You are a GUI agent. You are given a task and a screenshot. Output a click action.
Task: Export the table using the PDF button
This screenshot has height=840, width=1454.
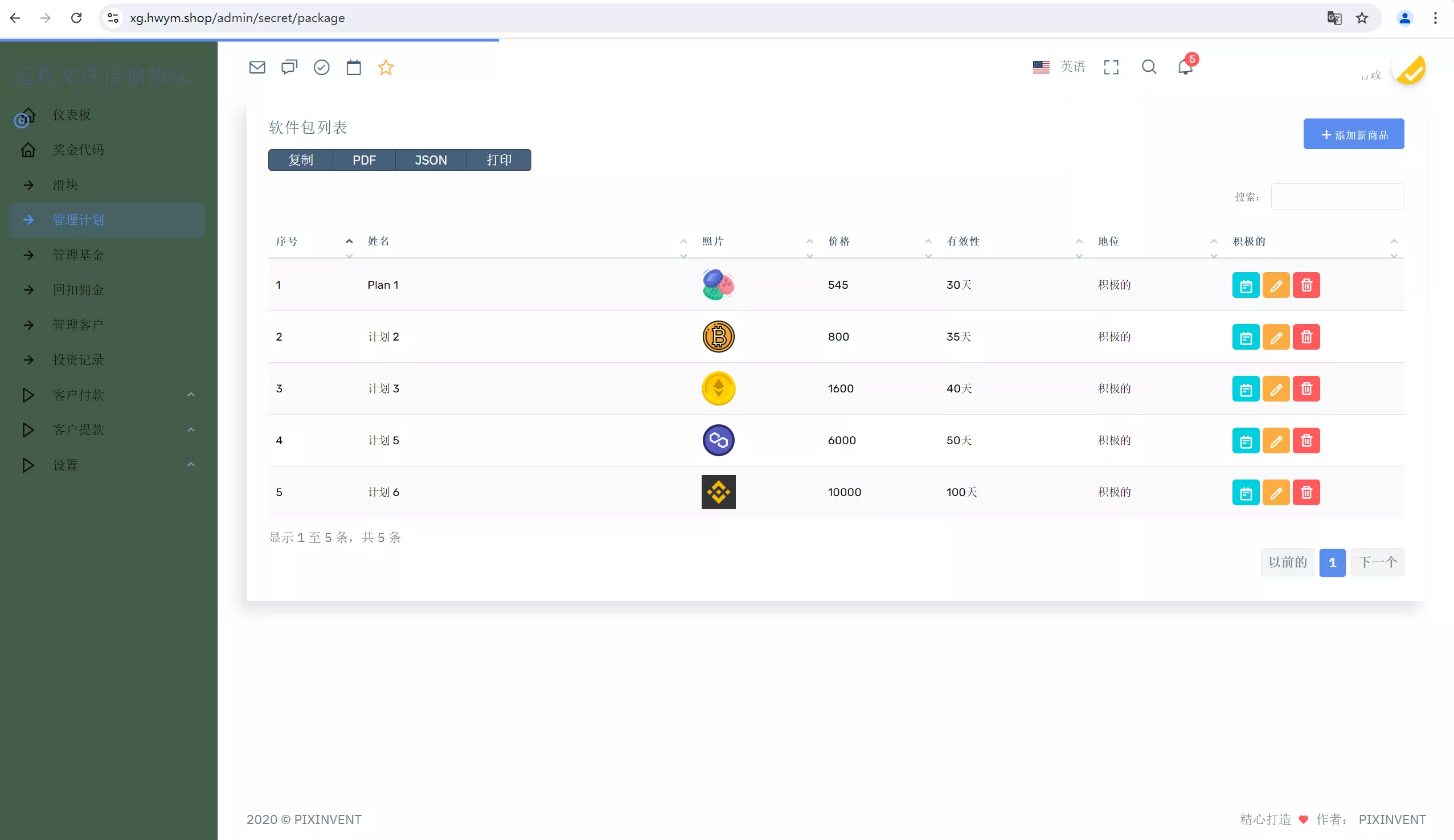coord(364,160)
